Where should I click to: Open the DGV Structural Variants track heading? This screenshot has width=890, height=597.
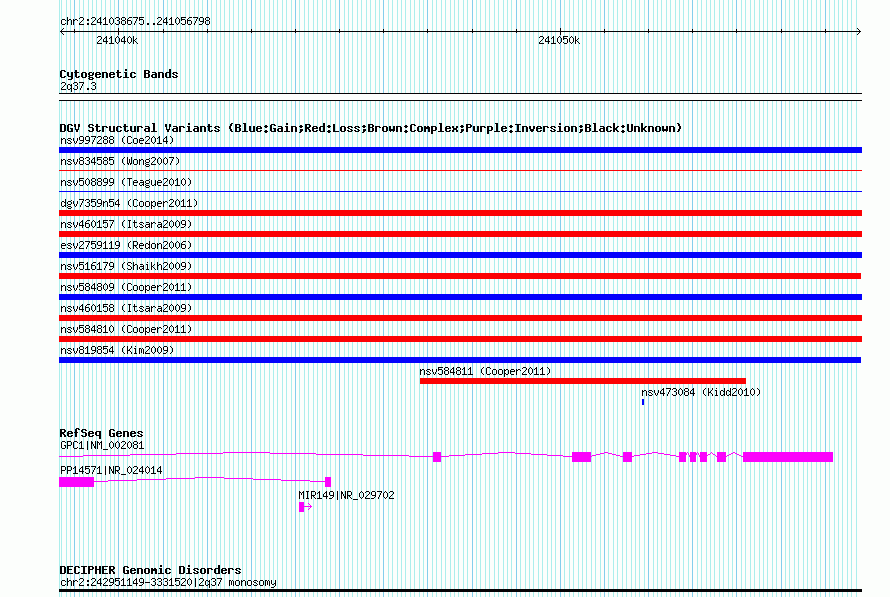coord(371,128)
